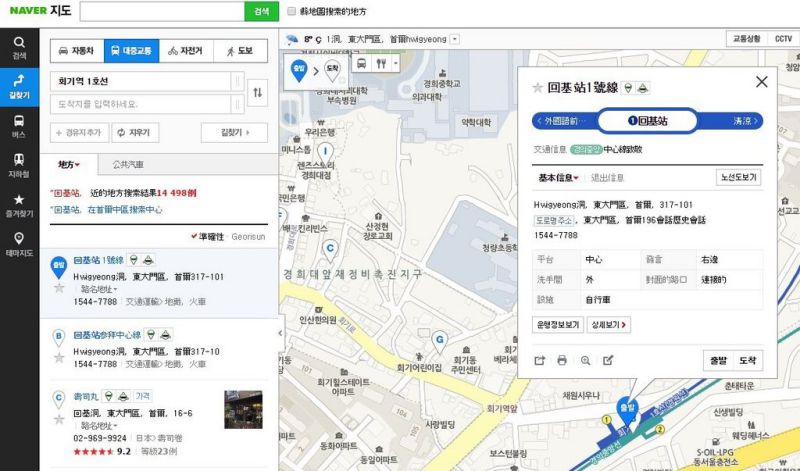Open the 地方 results tab dropdown
Screen dimensions: 800x471
(x=69, y=164)
